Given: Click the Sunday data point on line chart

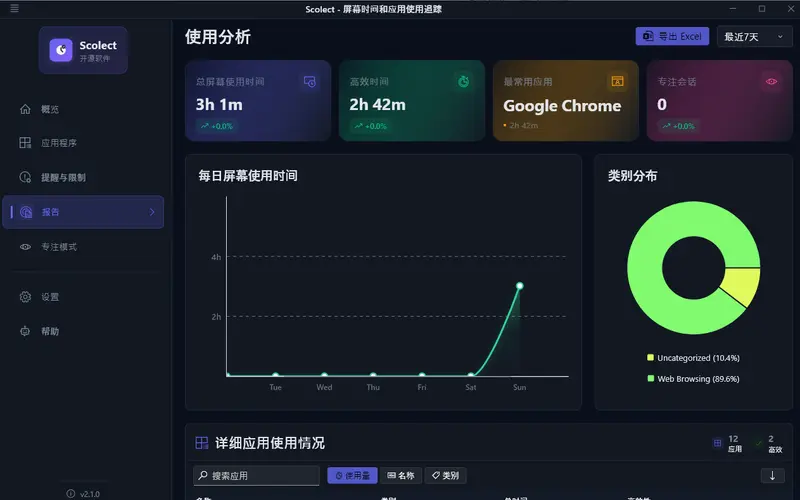Looking at the screenshot, I should 519,286.
